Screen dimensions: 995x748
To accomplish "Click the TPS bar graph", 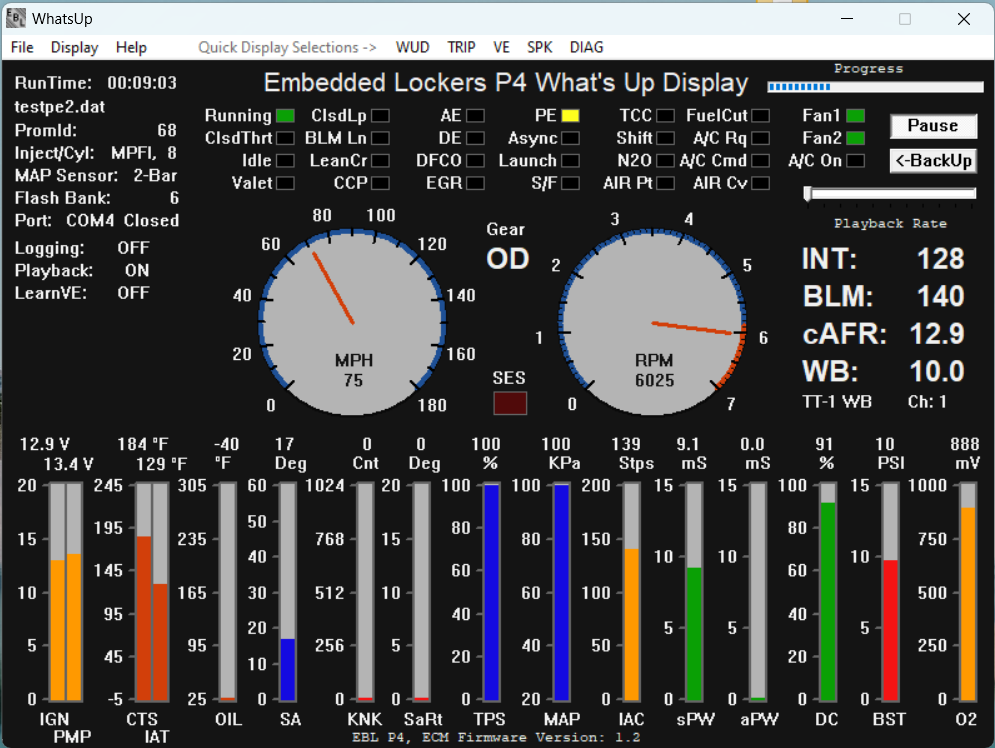I will click(491, 591).
